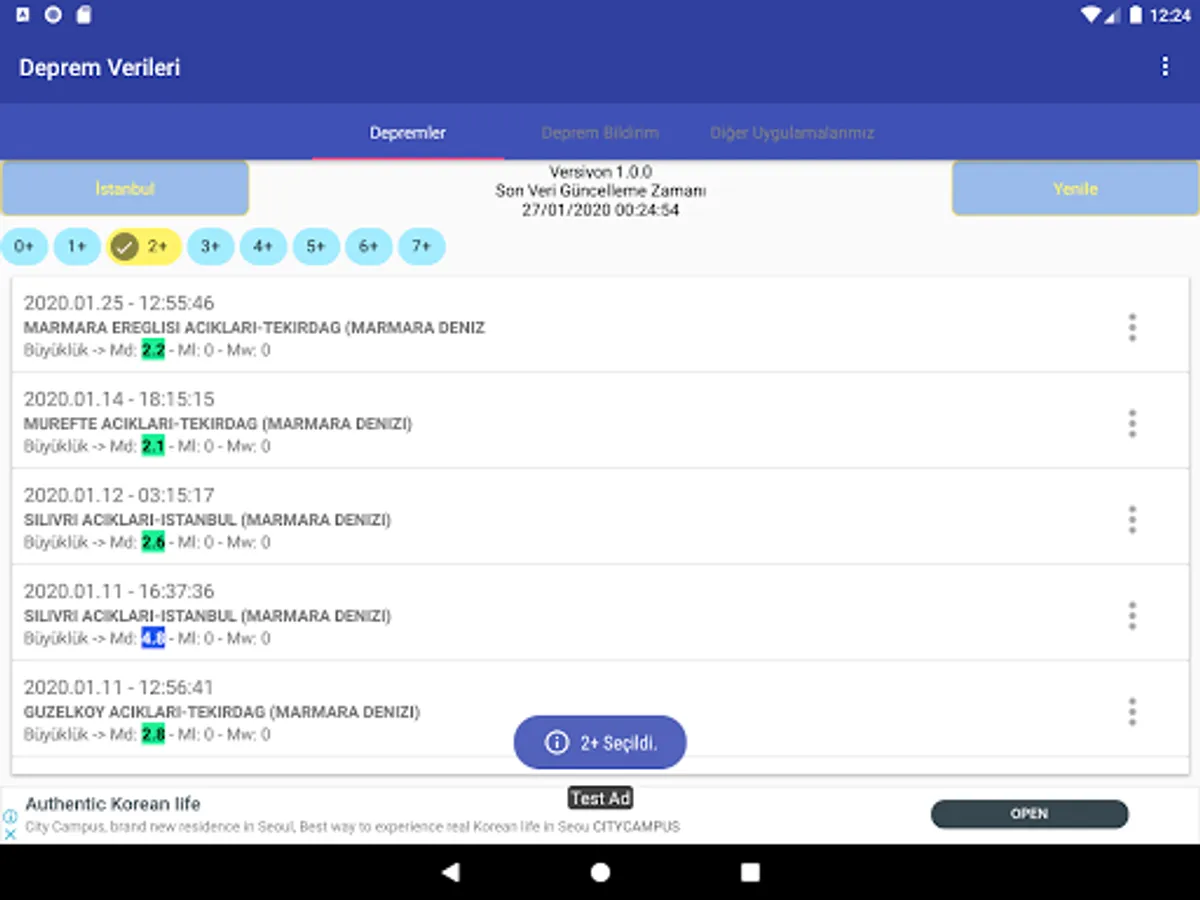Click the blue 4.8 magnitude value
Viewport: 1200px width, 900px height.
pos(153,638)
